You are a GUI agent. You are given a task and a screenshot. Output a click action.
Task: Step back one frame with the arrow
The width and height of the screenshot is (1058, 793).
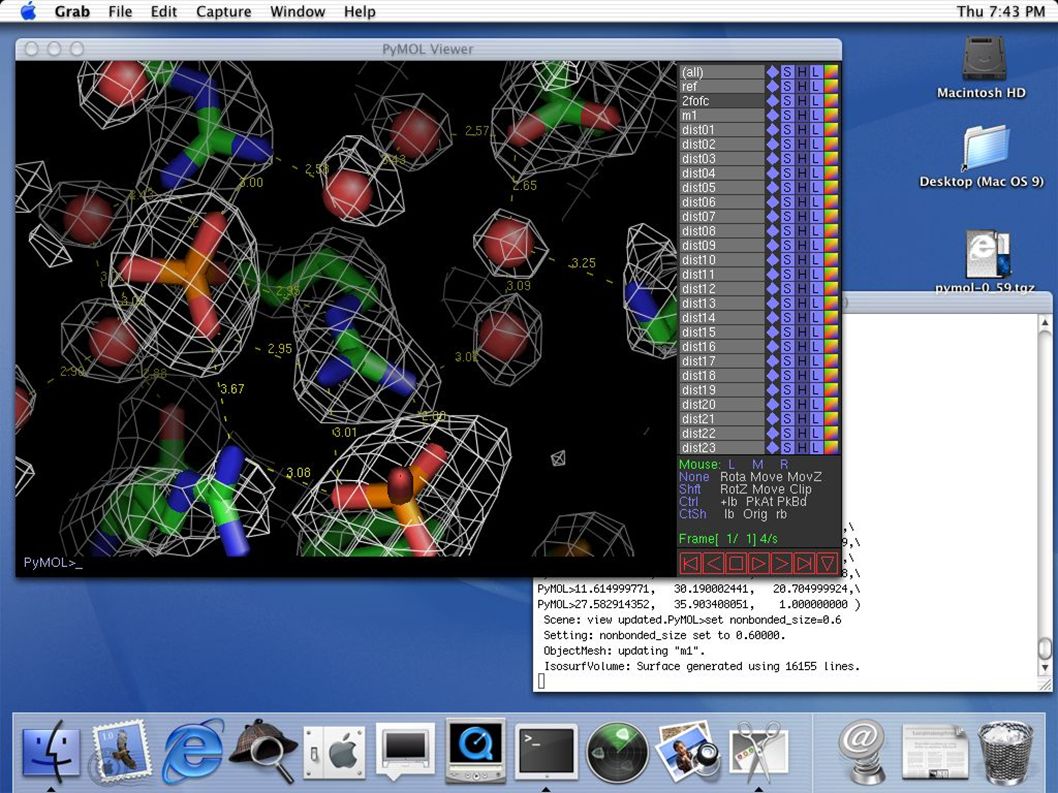pos(713,563)
